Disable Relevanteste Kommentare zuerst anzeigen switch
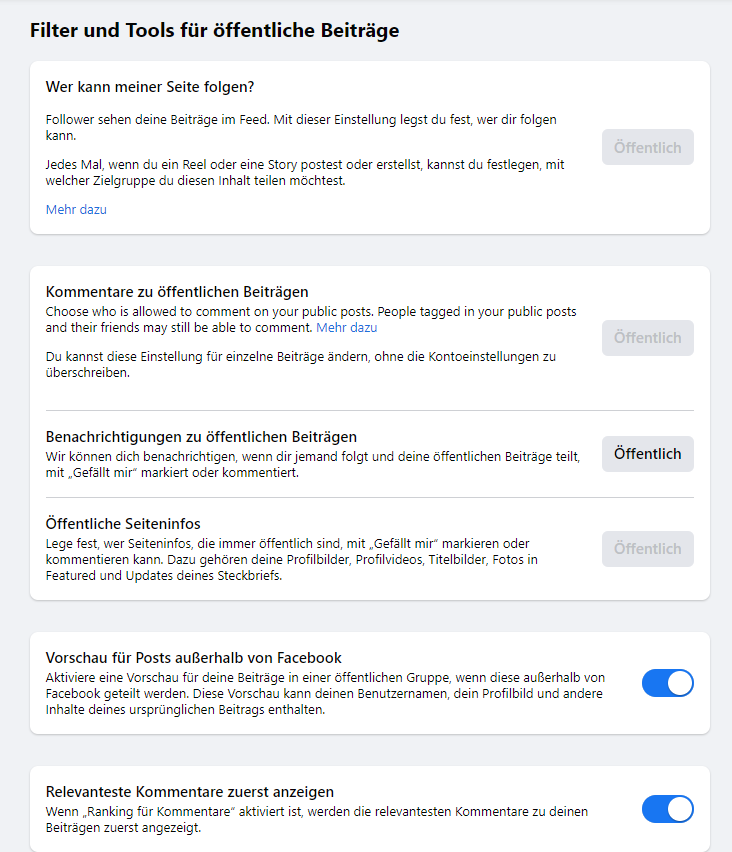Screen dimensions: 732x852 (667, 809)
